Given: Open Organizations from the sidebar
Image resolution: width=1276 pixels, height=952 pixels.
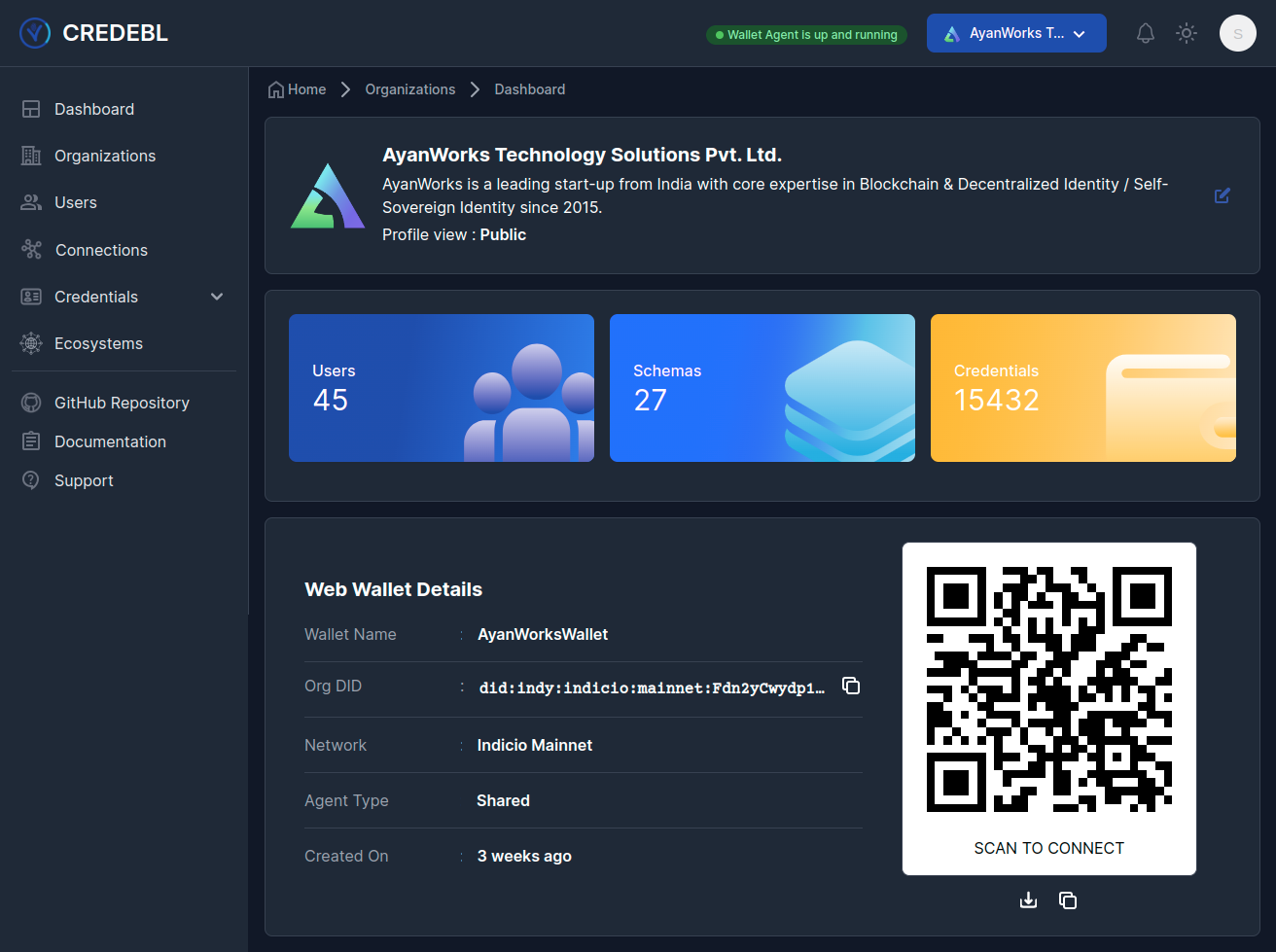Looking at the screenshot, I should click(104, 156).
